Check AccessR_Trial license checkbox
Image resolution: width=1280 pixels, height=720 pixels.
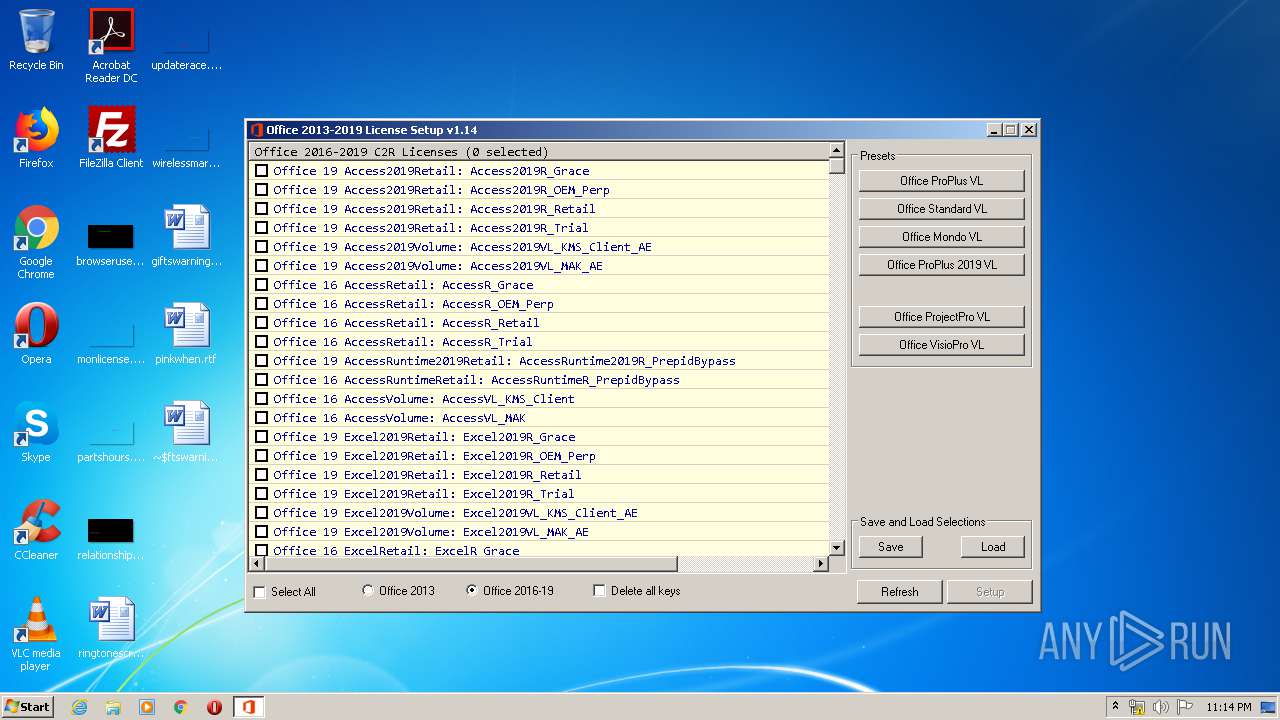(x=261, y=342)
